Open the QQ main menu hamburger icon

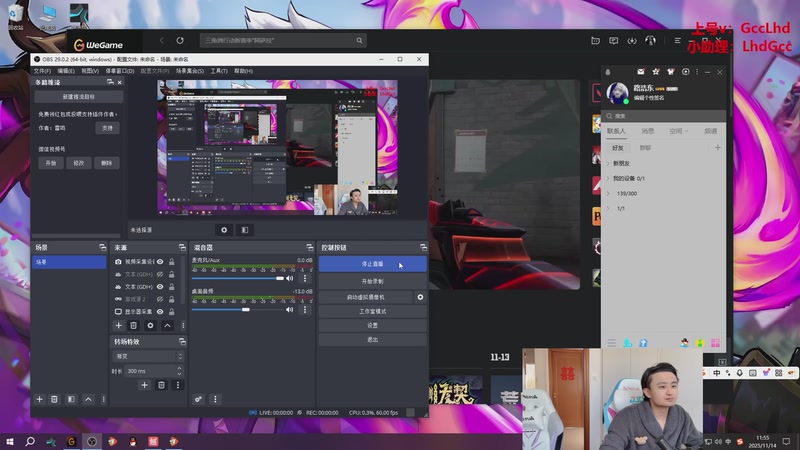point(612,343)
